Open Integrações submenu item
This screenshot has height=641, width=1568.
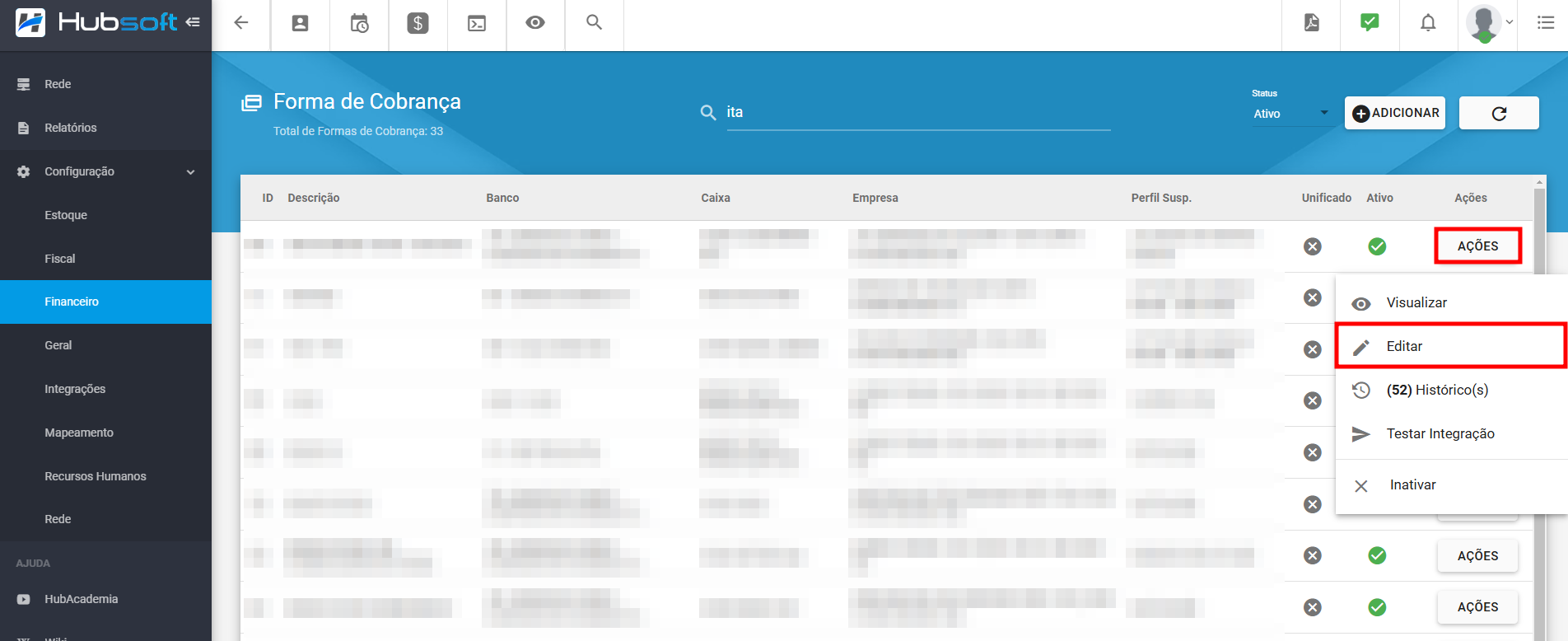pyautogui.click(x=105, y=389)
